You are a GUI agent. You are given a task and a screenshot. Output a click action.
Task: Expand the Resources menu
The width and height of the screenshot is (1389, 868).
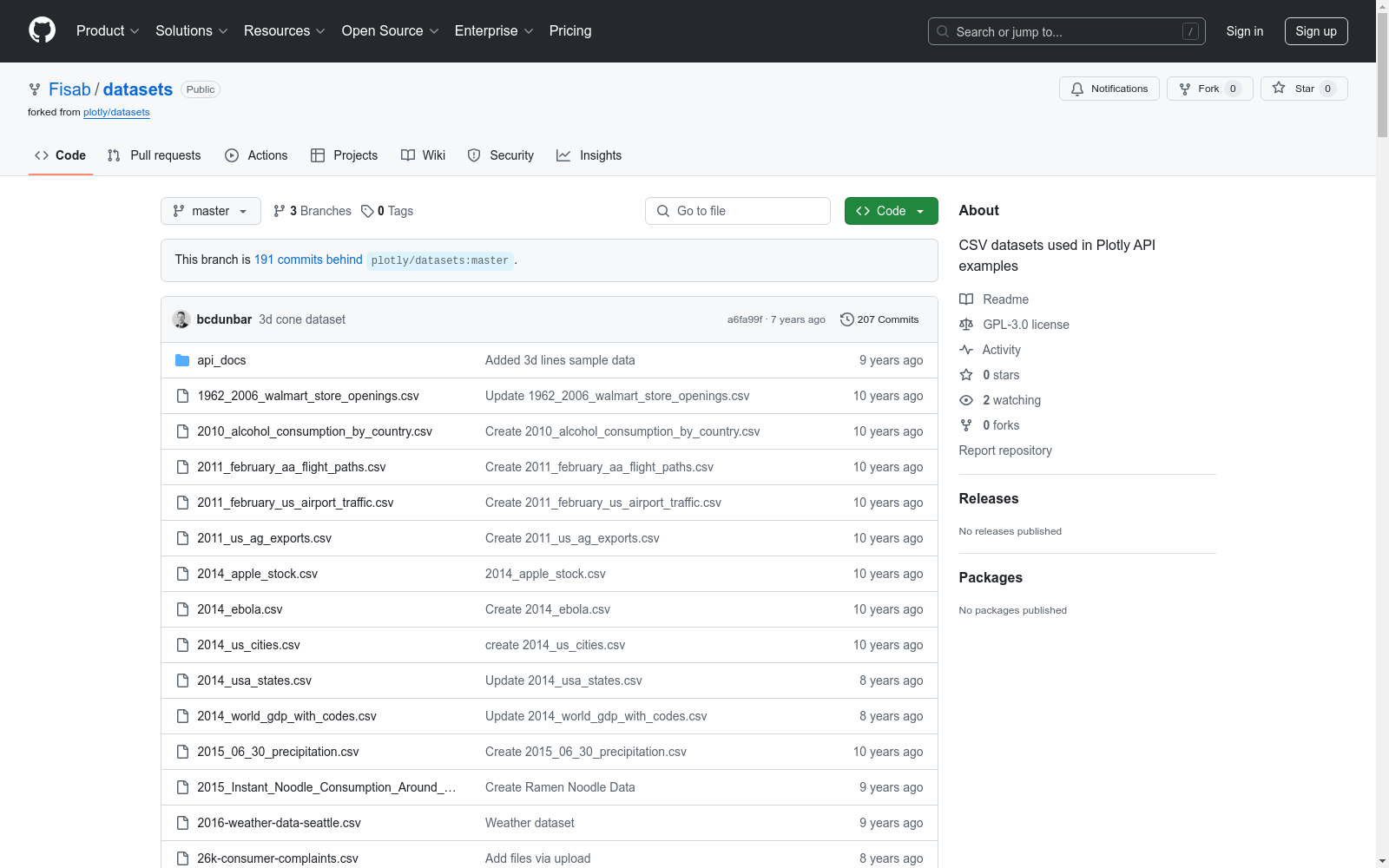[x=285, y=31]
